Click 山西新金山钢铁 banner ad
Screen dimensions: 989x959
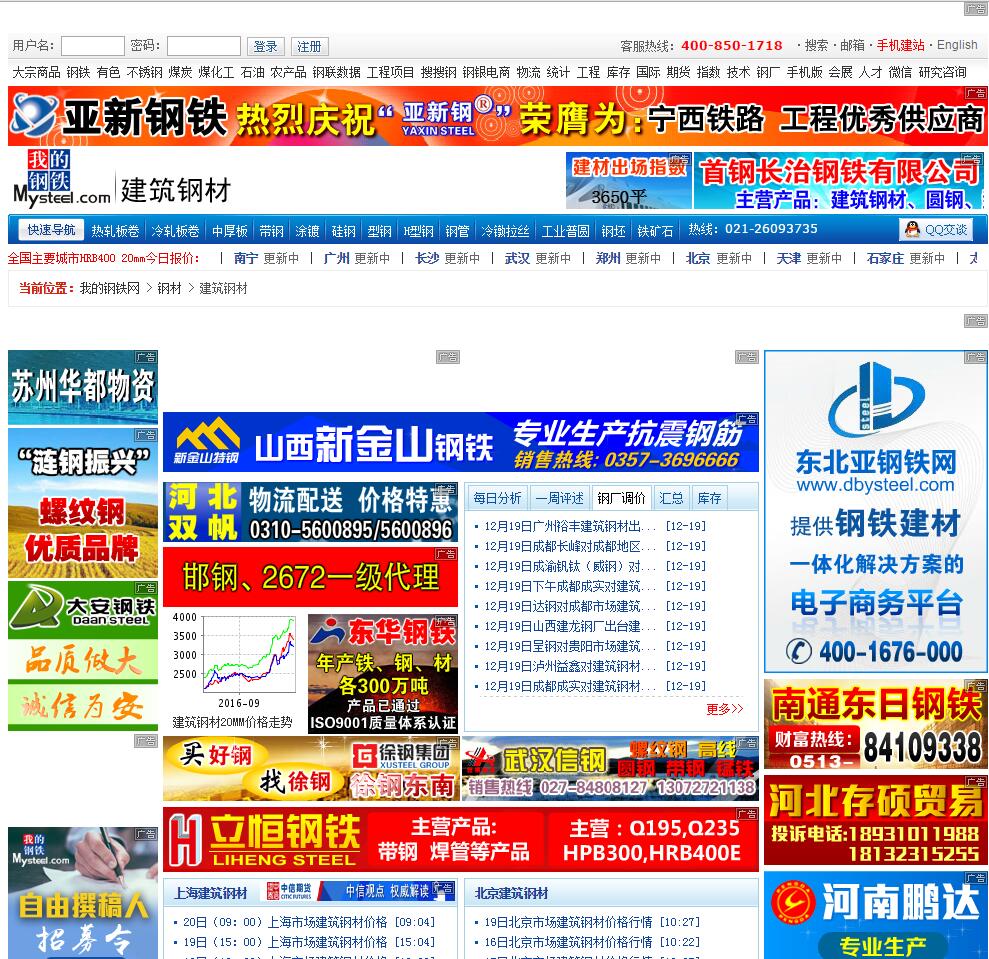click(x=460, y=442)
